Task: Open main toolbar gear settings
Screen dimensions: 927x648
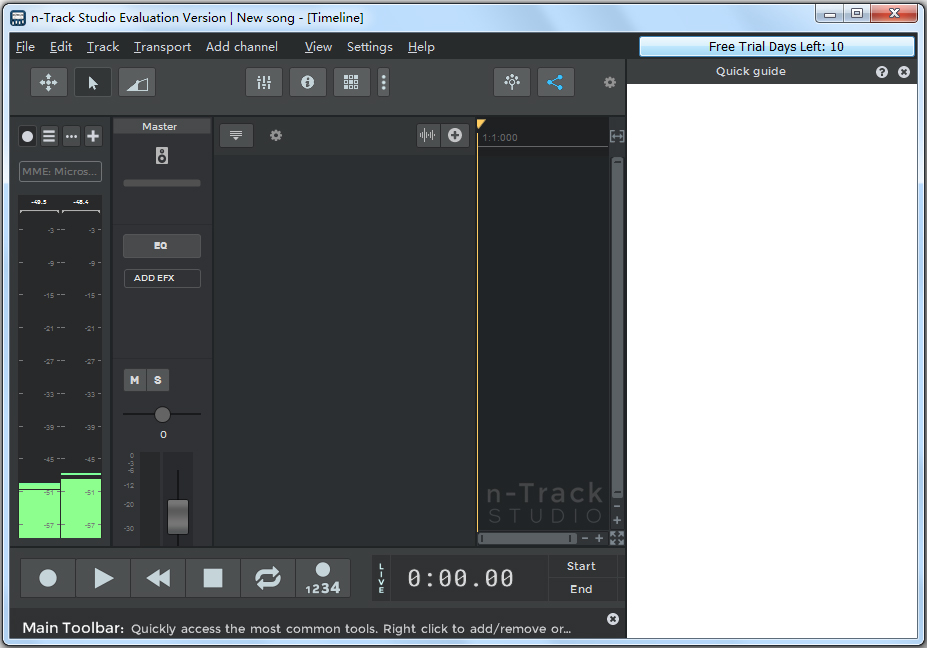Action: pyautogui.click(x=610, y=83)
